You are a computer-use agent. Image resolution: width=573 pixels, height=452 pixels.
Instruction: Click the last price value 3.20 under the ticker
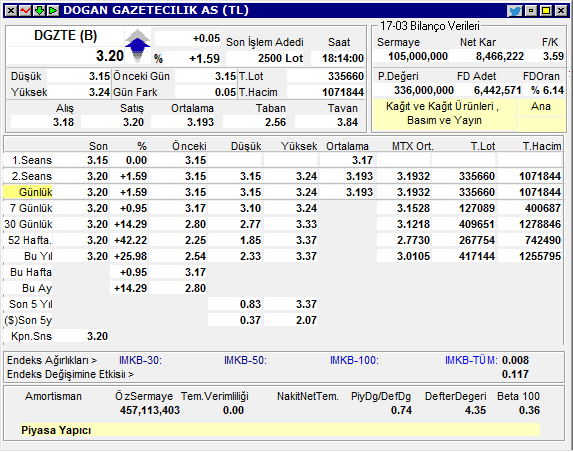point(110,56)
